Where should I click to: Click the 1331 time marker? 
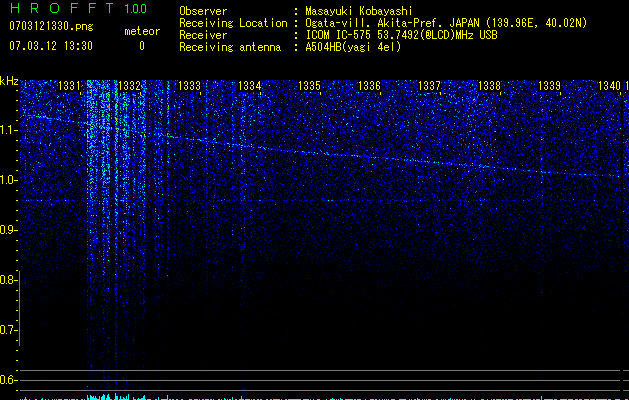click(69, 86)
